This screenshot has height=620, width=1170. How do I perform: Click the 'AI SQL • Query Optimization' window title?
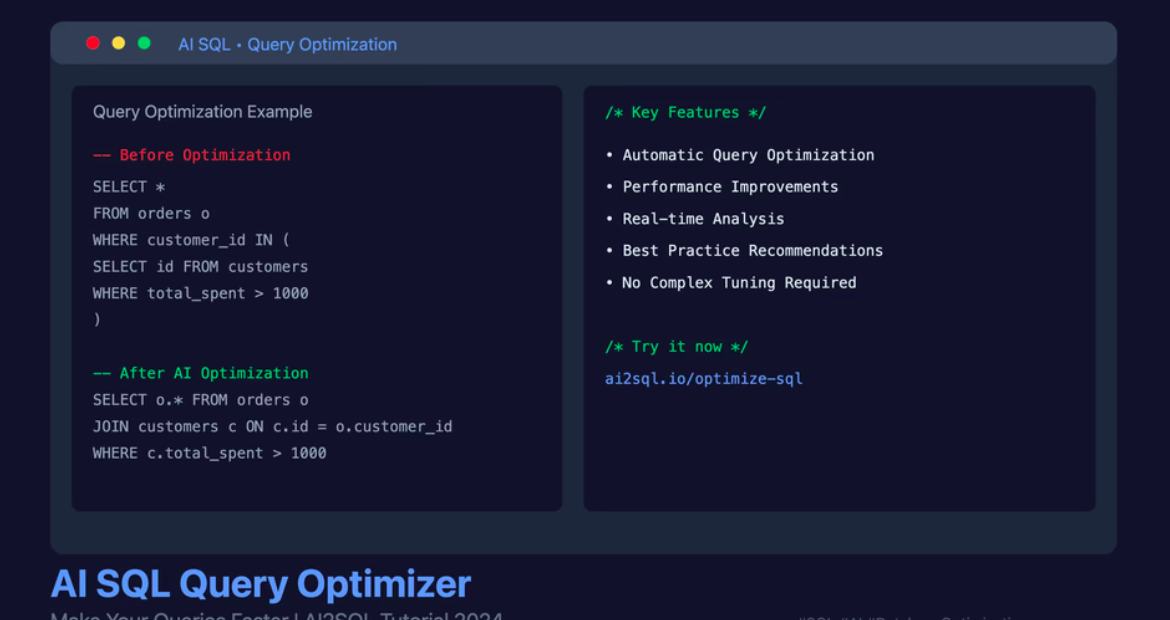[x=287, y=44]
